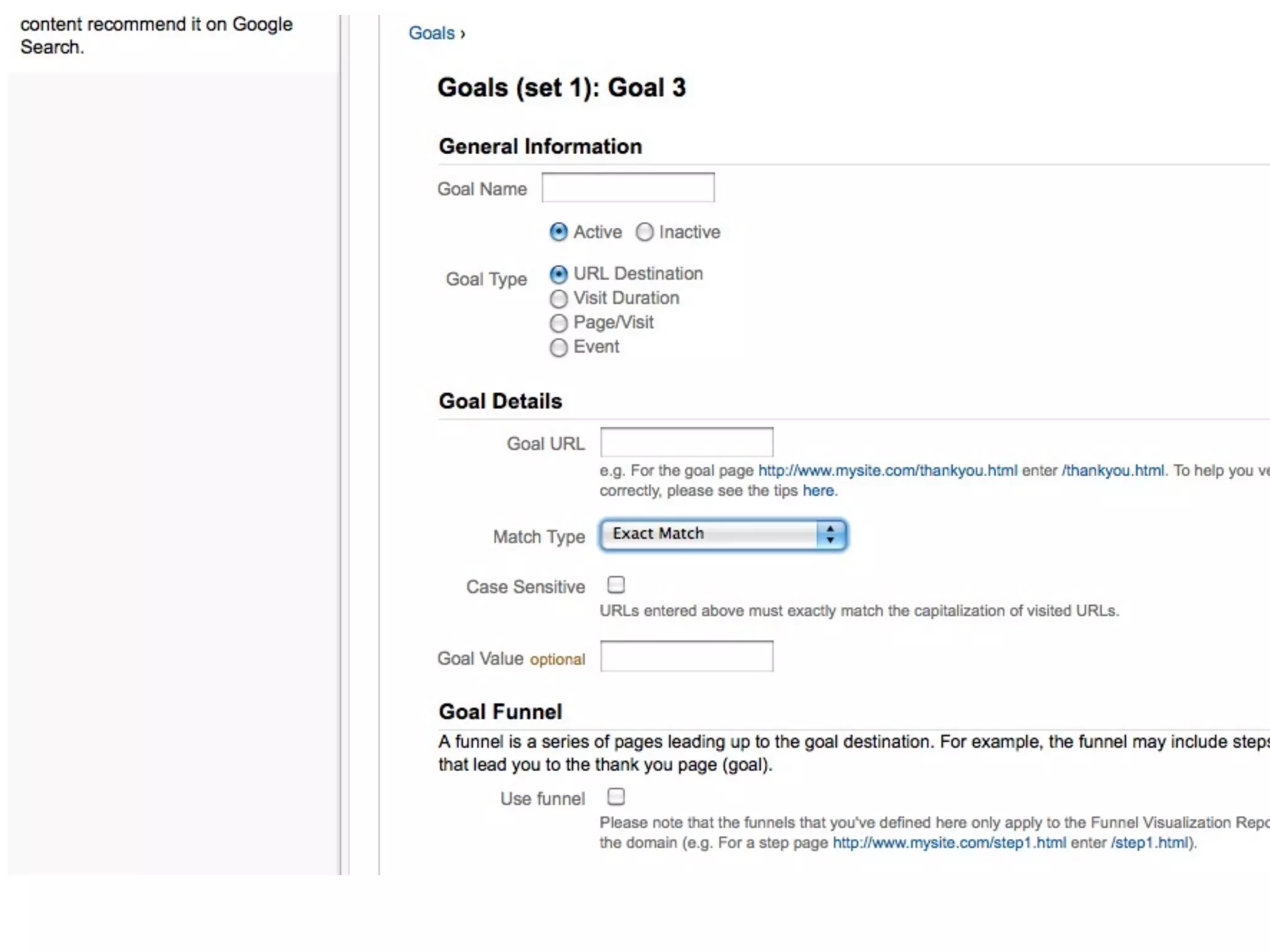1270x952 pixels.
Task: Choose Visit Duration goal type
Action: click(558, 299)
